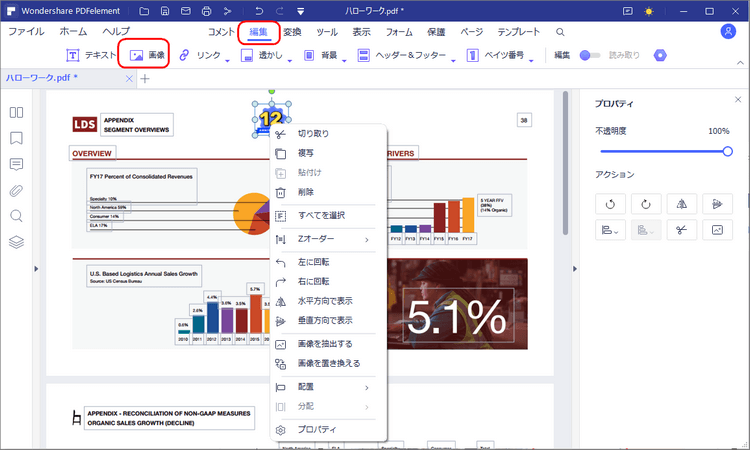Viewport: 750px width, 450px height.
Task: Open the attachments paperclip panel
Action: point(16,190)
